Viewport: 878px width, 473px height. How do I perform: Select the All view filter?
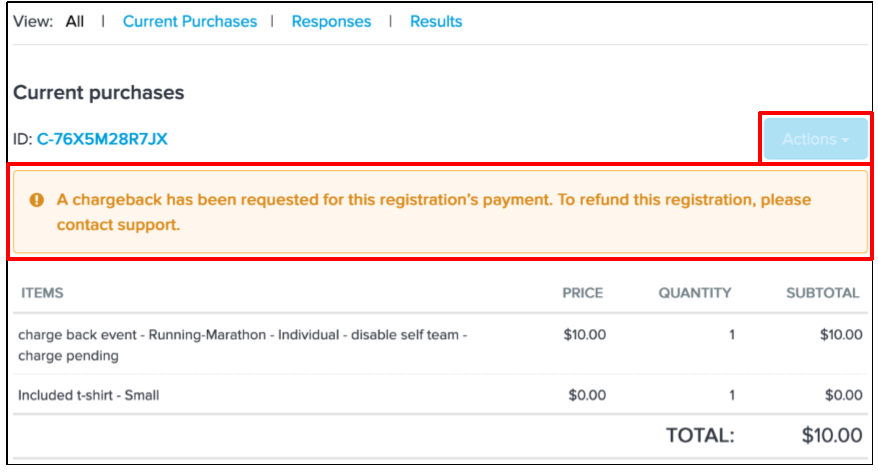pos(75,21)
